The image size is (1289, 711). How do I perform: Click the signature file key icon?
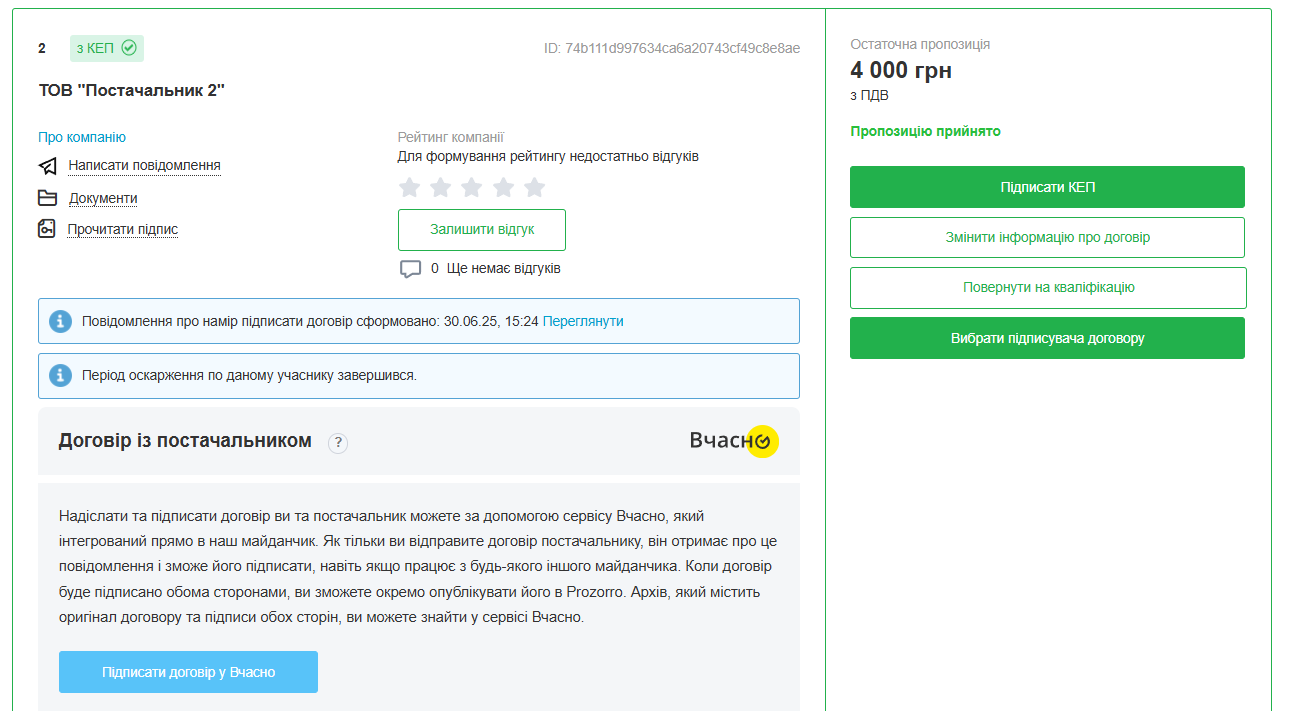(47, 229)
